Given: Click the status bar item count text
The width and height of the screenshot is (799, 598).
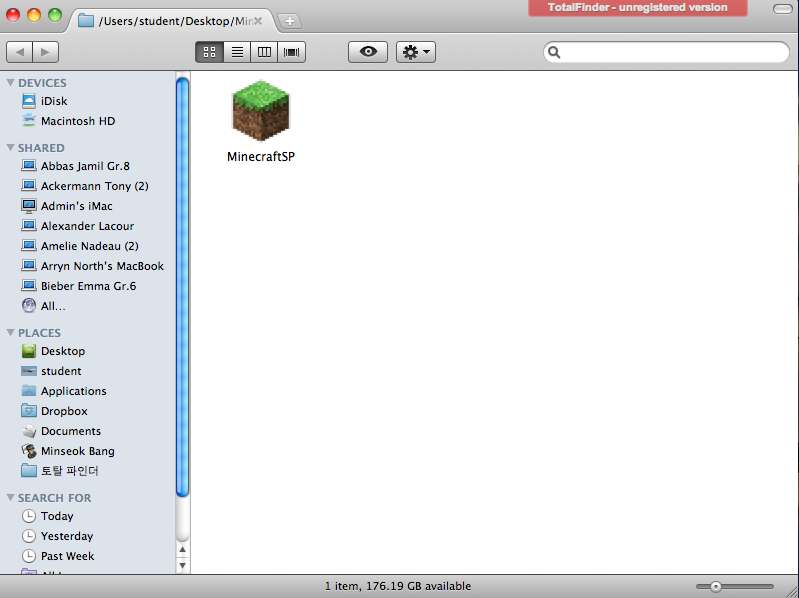Looking at the screenshot, I should click(398, 586).
